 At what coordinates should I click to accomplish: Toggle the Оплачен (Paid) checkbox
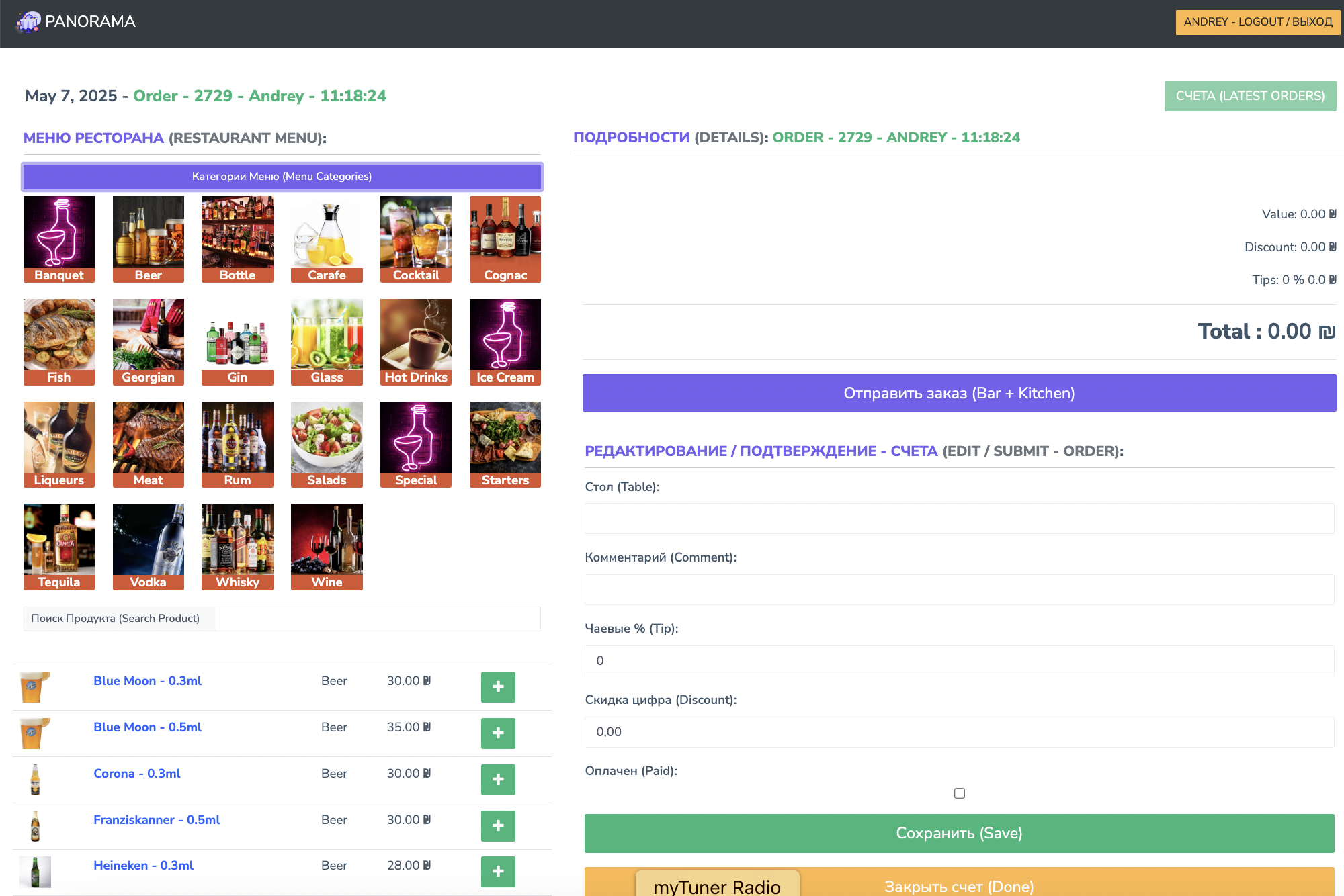[959, 793]
